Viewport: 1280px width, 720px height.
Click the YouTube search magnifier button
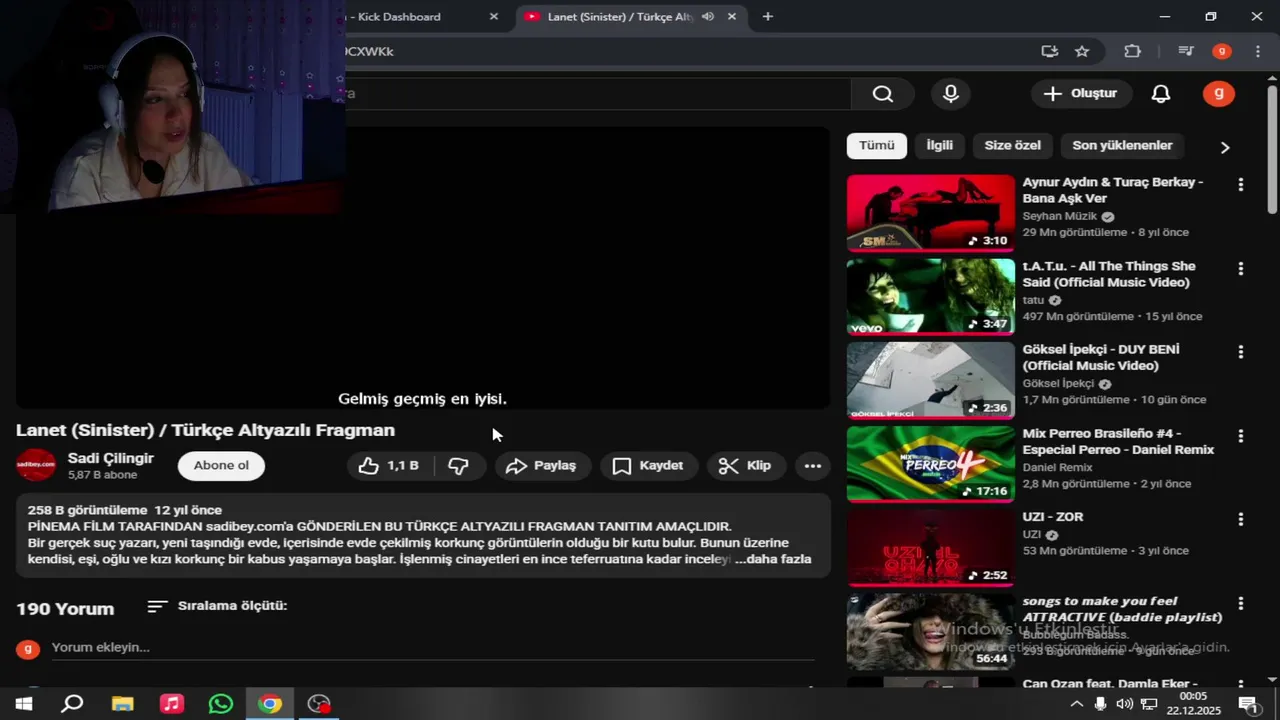882,94
